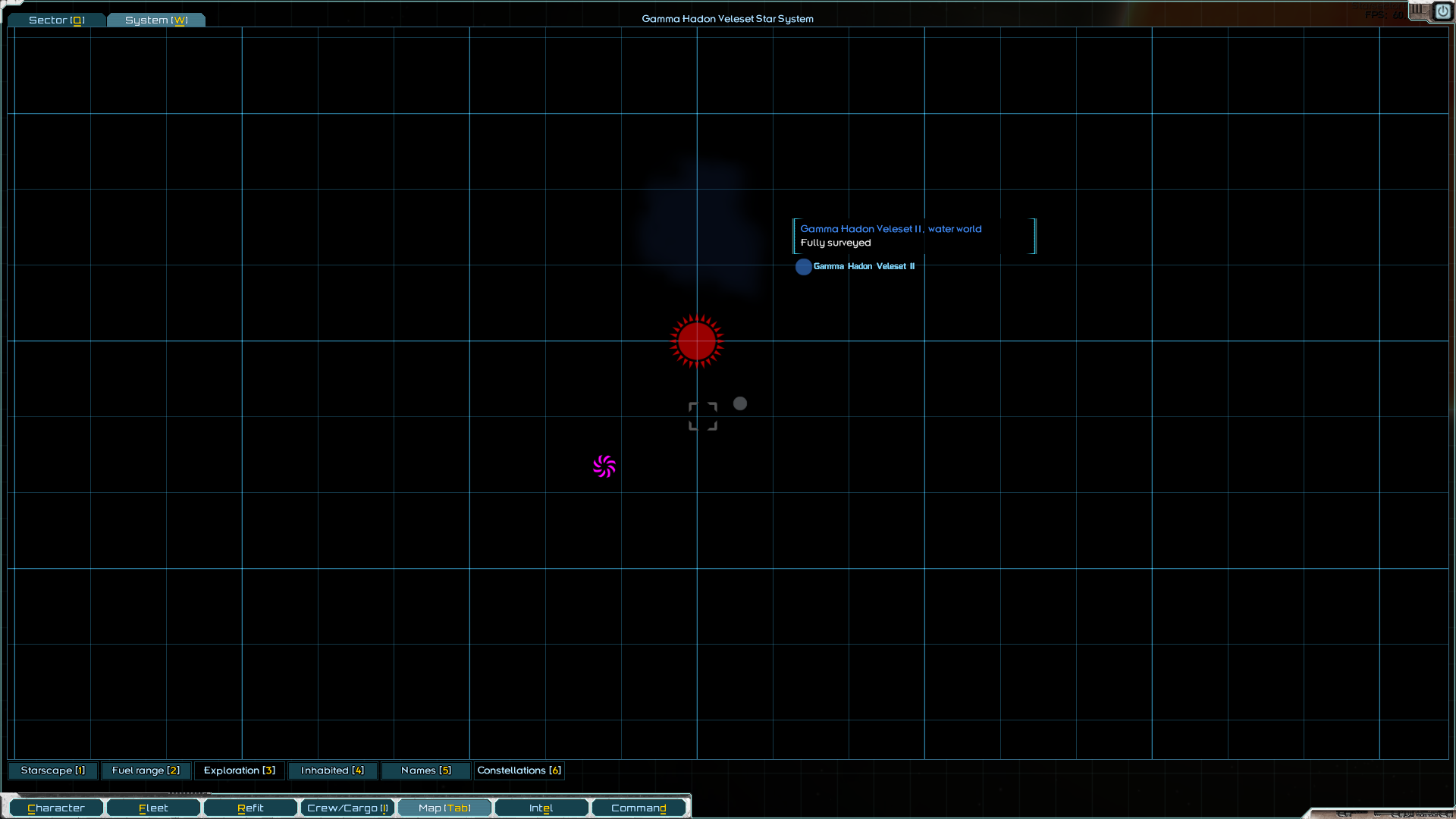Click the fleet position bracket marker
Screen dimensions: 1456x819
tap(703, 416)
